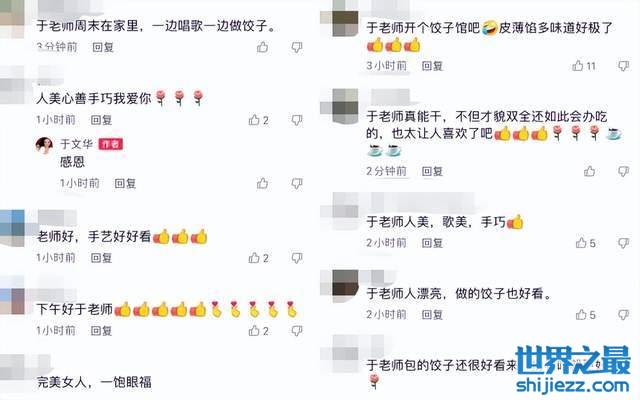Screen dimensions: 640x400
Task: Dislike the '于老师开个饺子馆吧' comment
Action: (623, 66)
